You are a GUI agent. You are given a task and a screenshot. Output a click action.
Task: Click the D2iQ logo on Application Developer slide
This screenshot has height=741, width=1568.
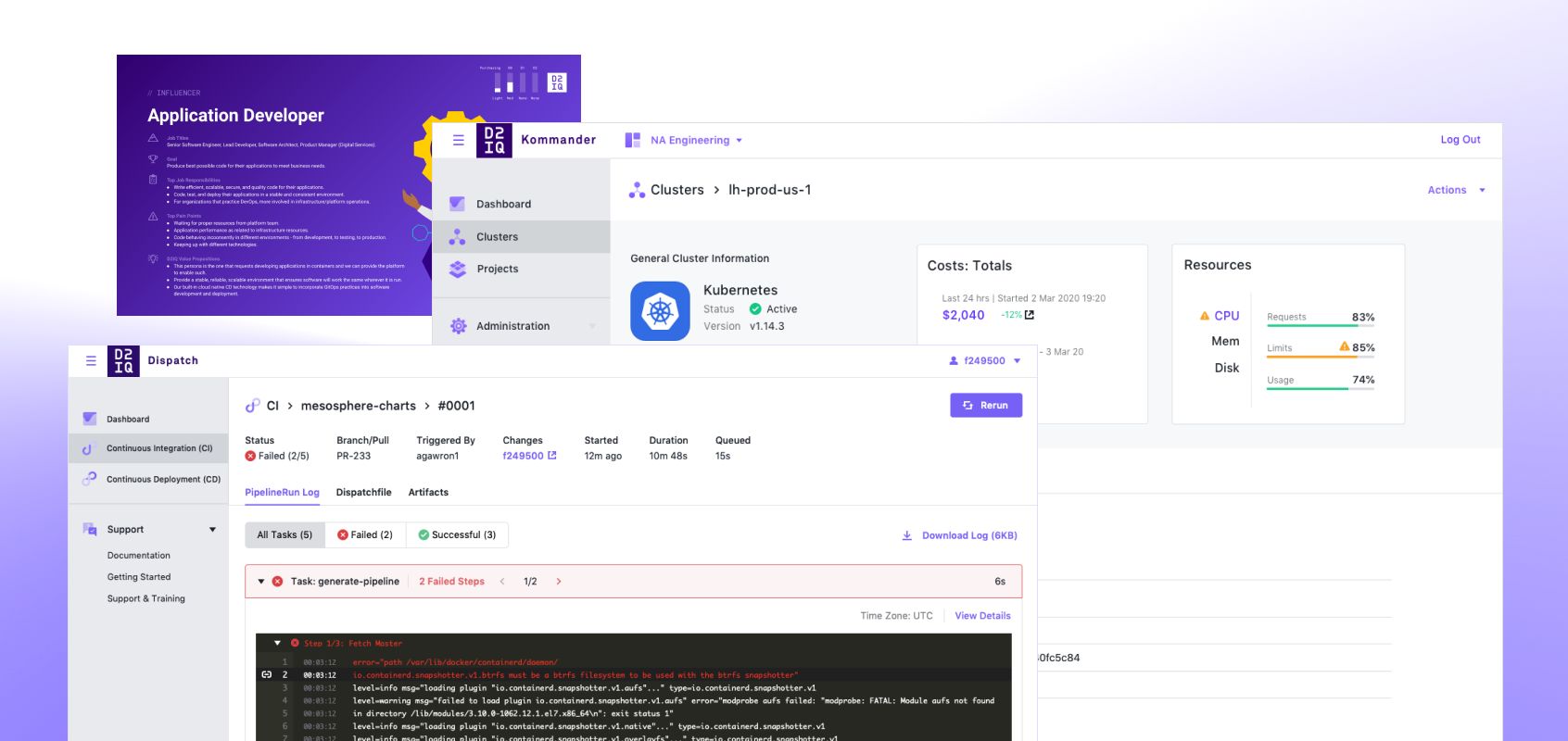[x=557, y=82]
